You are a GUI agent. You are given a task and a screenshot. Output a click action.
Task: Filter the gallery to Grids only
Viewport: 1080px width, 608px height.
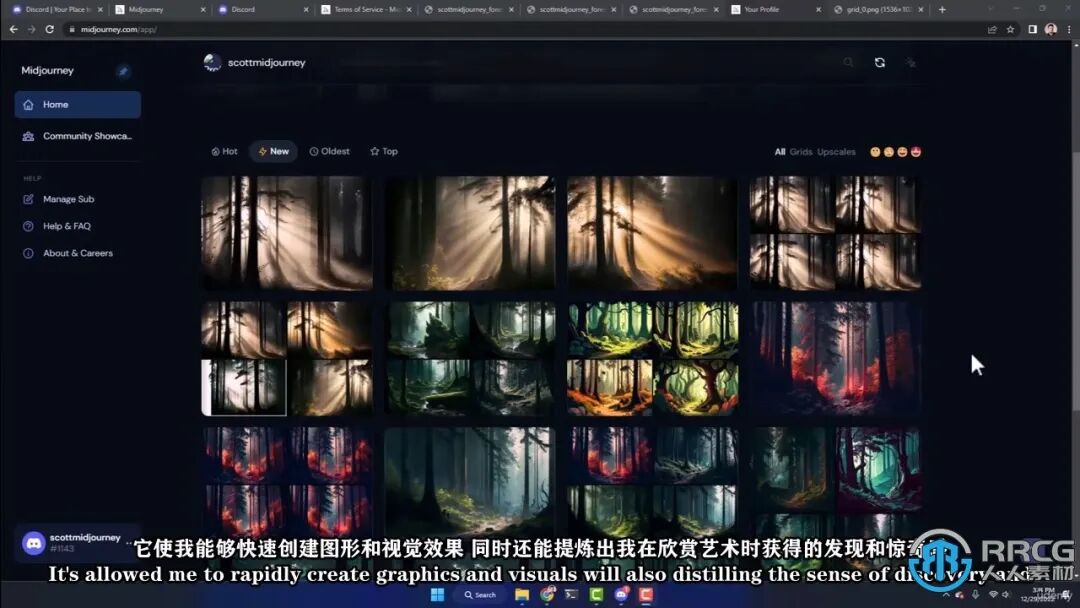coord(800,152)
